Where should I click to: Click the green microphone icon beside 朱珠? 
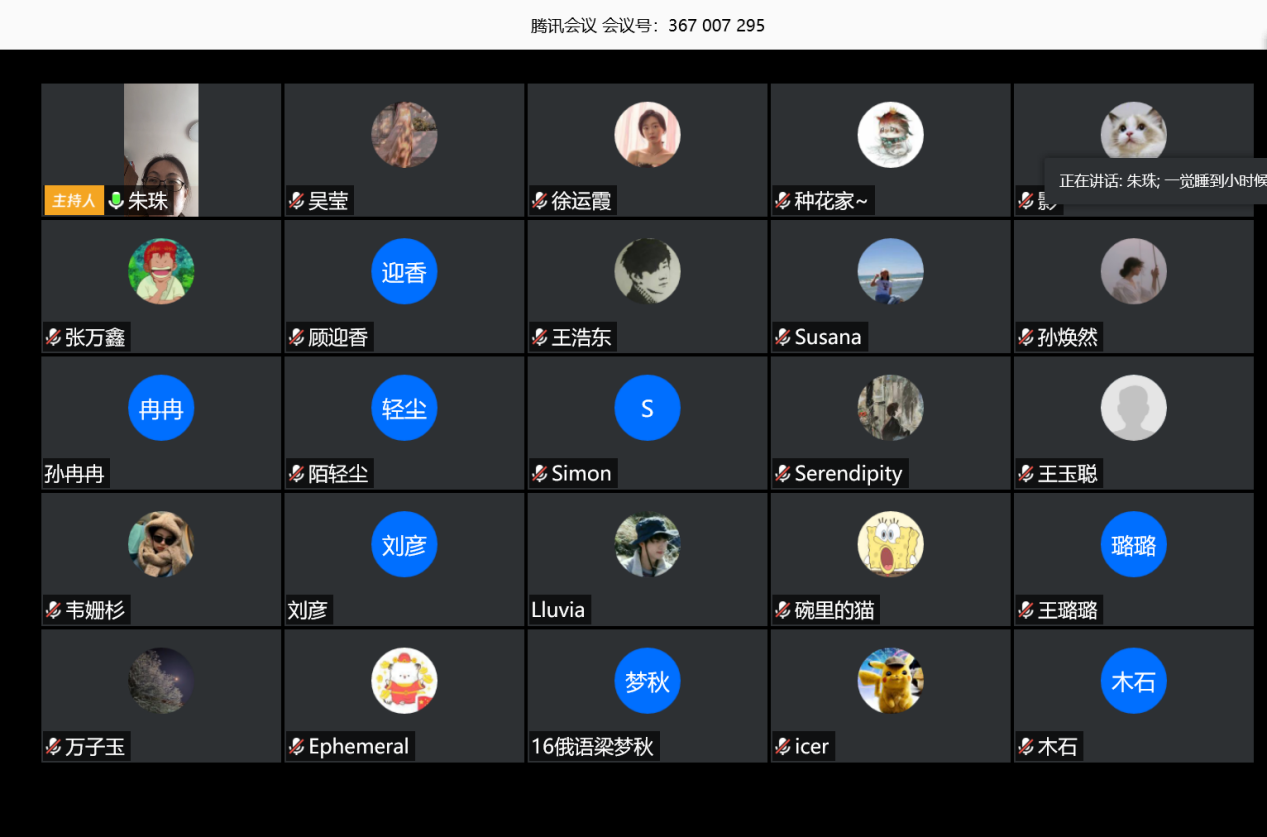click(x=116, y=201)
